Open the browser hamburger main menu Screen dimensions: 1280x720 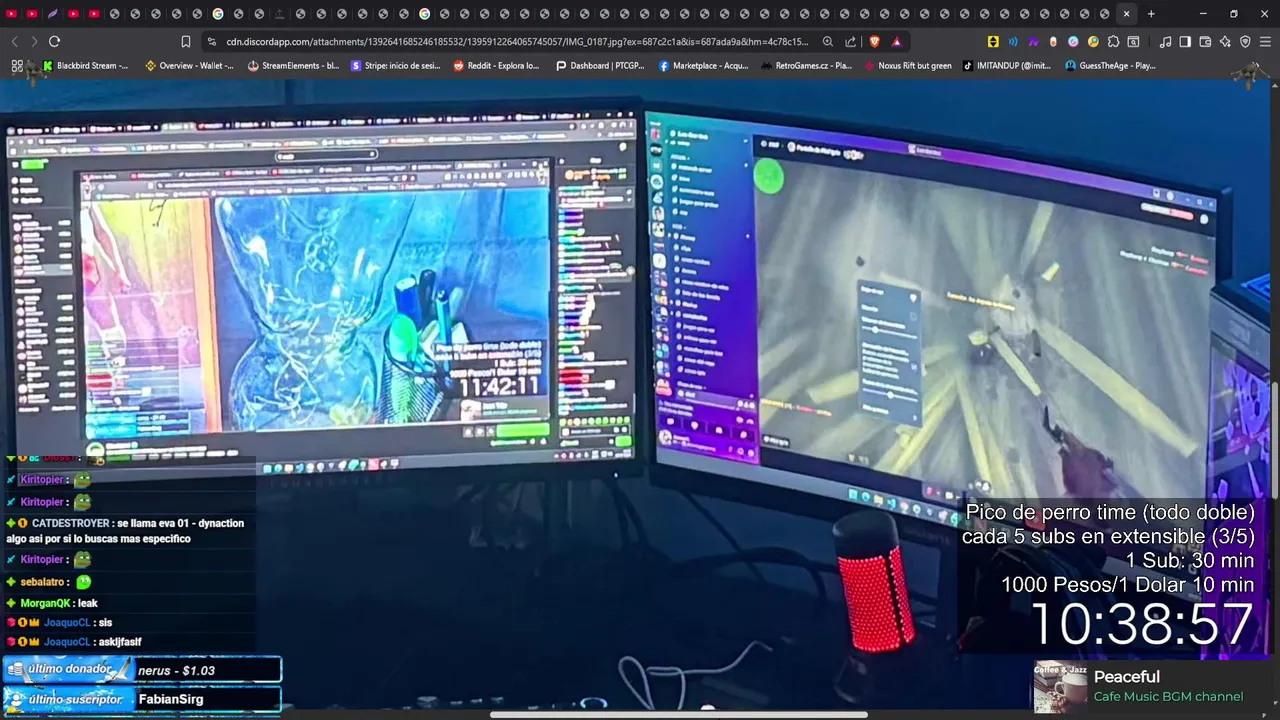pos(1265,42)
